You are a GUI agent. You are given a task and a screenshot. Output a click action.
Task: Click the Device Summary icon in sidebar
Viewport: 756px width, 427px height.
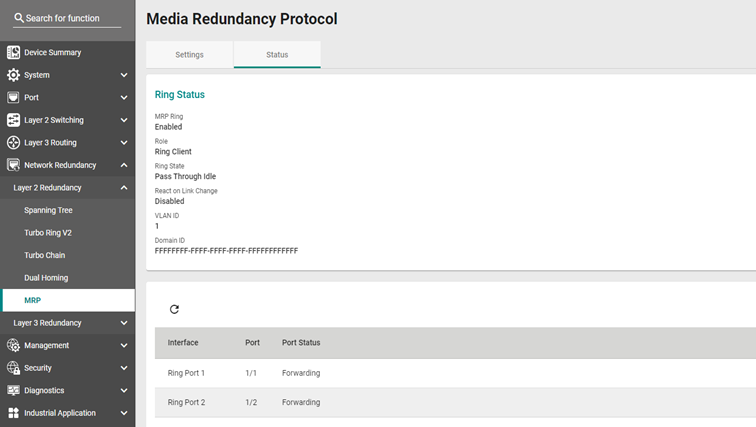point(14,52)
